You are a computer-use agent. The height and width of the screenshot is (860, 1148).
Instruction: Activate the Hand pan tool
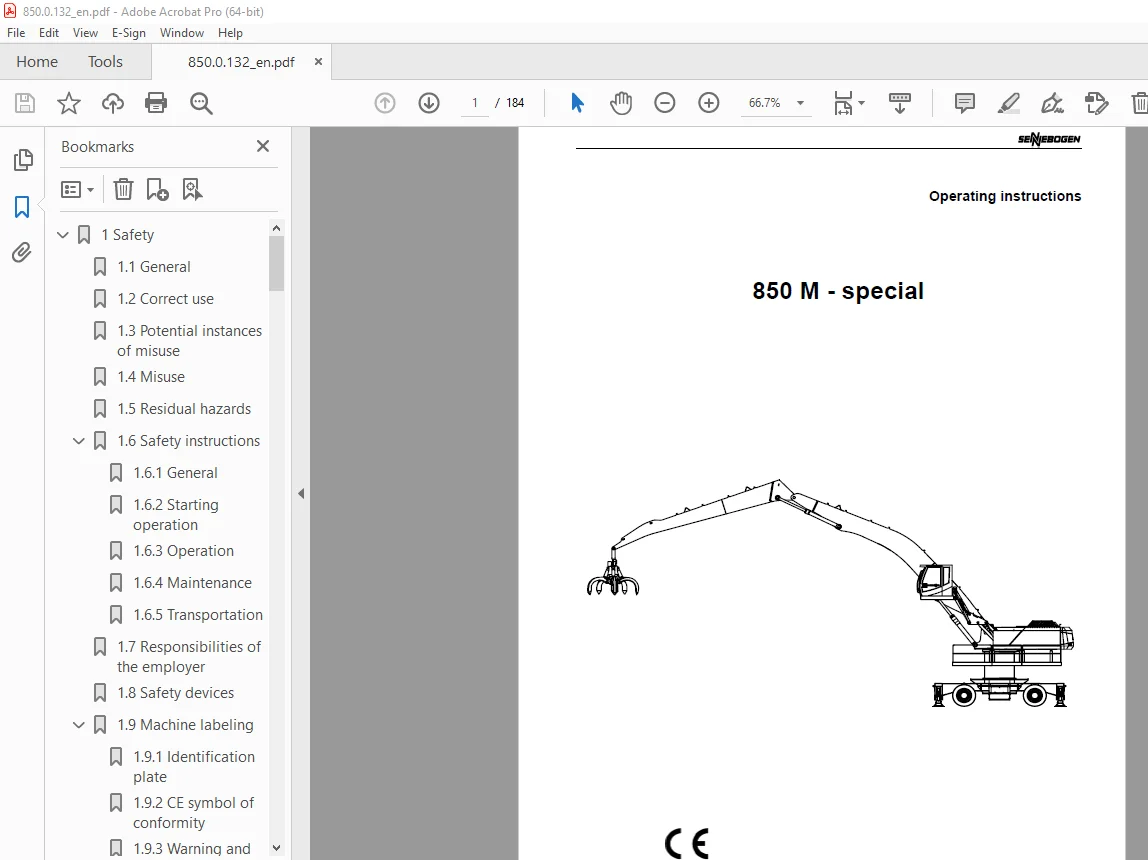point(621,103)
